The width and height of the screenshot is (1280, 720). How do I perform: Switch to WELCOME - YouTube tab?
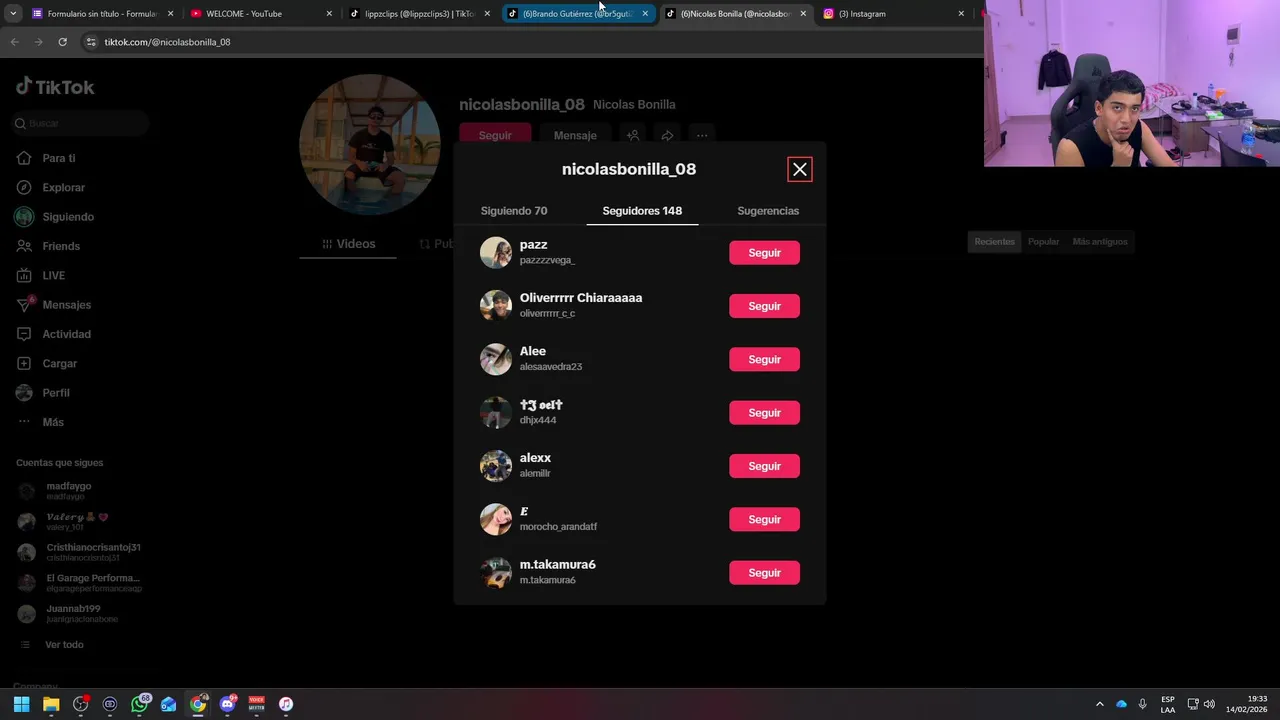click(x=260, y=14)
